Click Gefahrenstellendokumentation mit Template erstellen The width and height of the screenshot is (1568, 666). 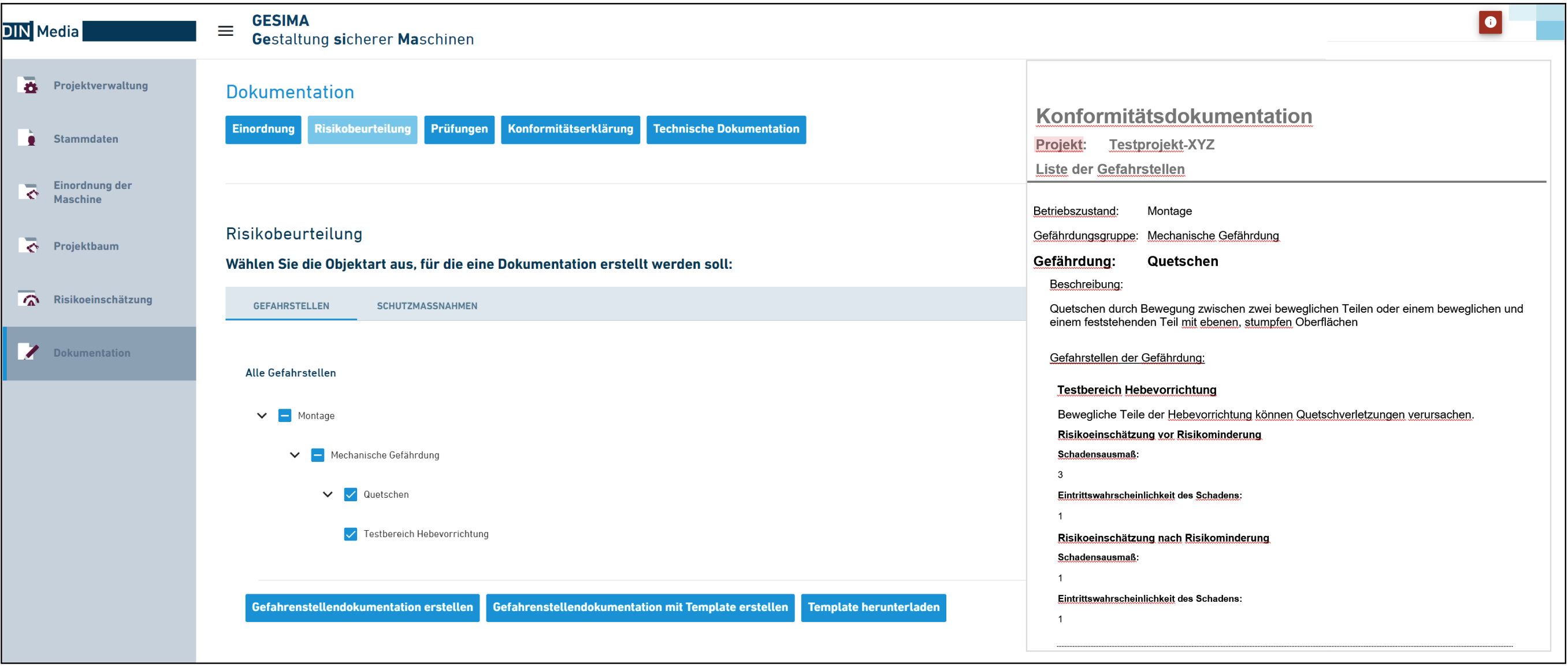pos(640,608)
